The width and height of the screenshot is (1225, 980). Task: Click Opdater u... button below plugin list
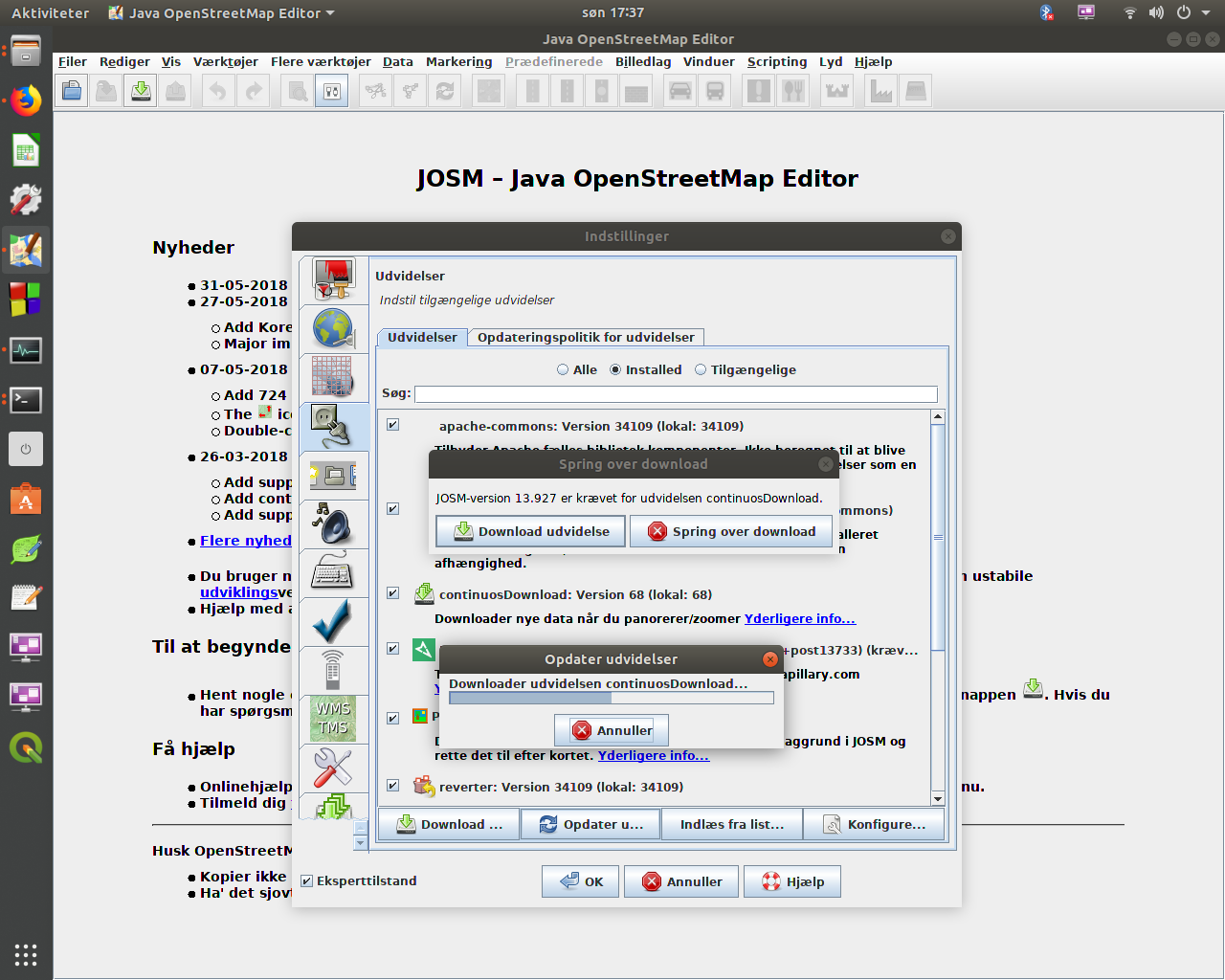[x=590, y=824]
